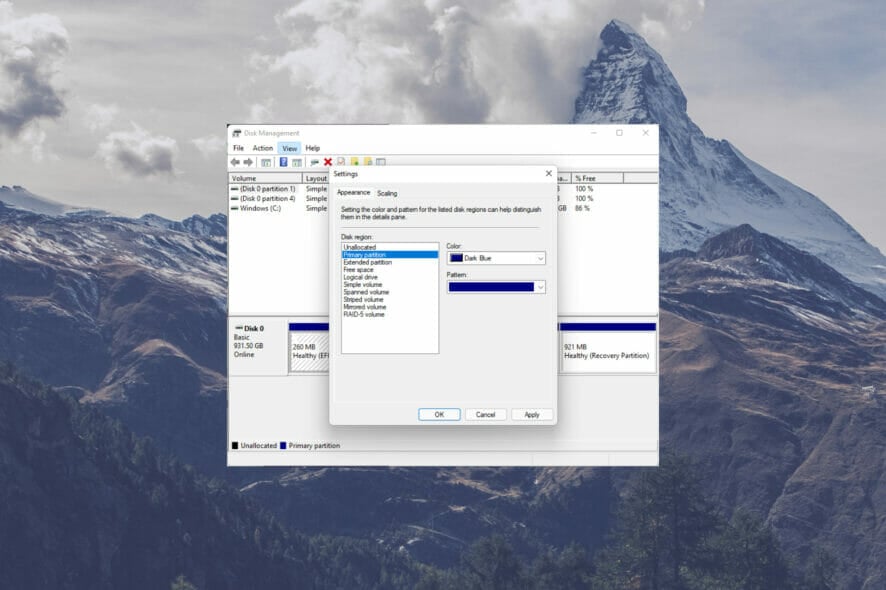
Task: Click the Apply button
Action: (532, 413)
